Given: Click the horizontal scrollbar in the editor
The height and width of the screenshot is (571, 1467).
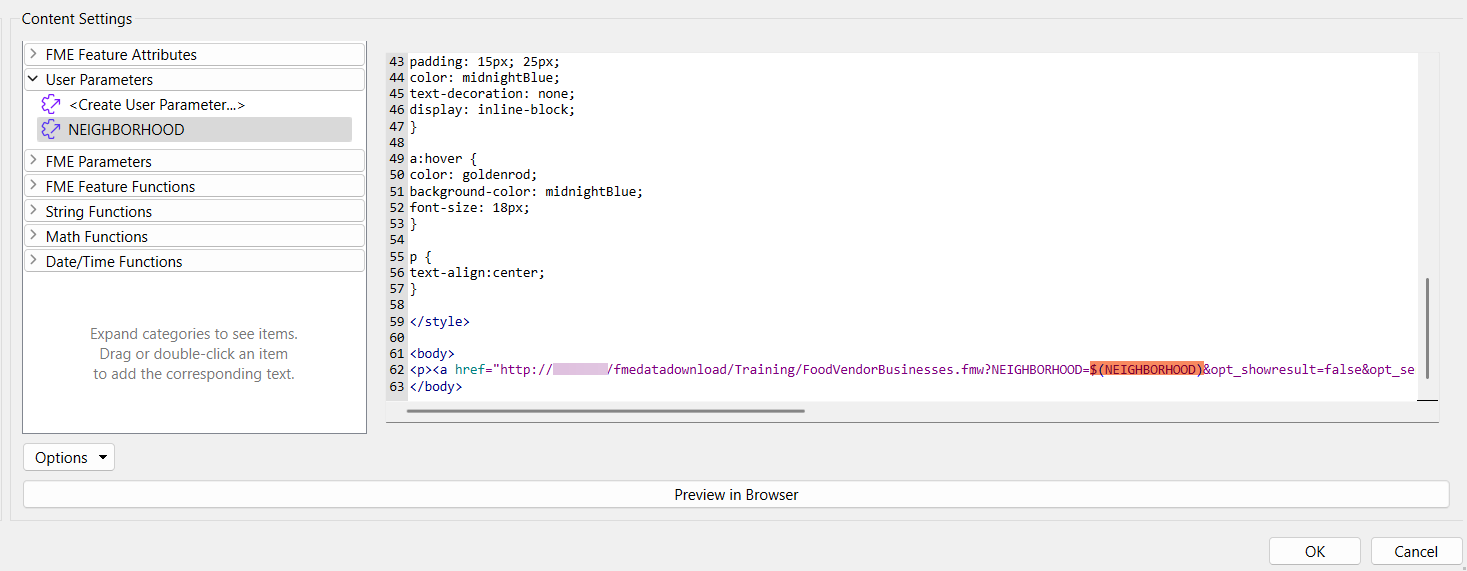Looking at the screenshot, I should tap(605, 410).
